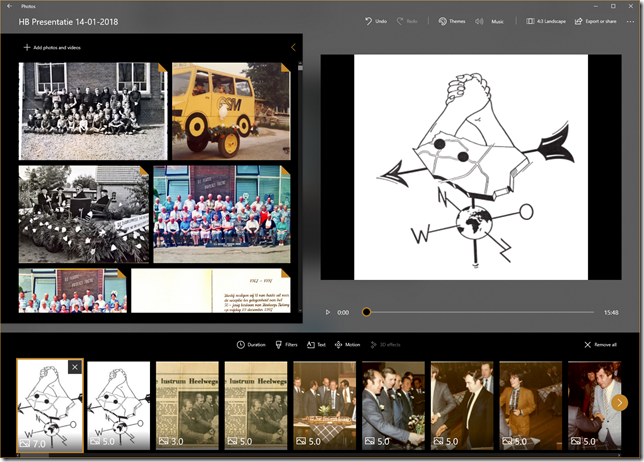Open the Filters tool

[x=286, y=344]
